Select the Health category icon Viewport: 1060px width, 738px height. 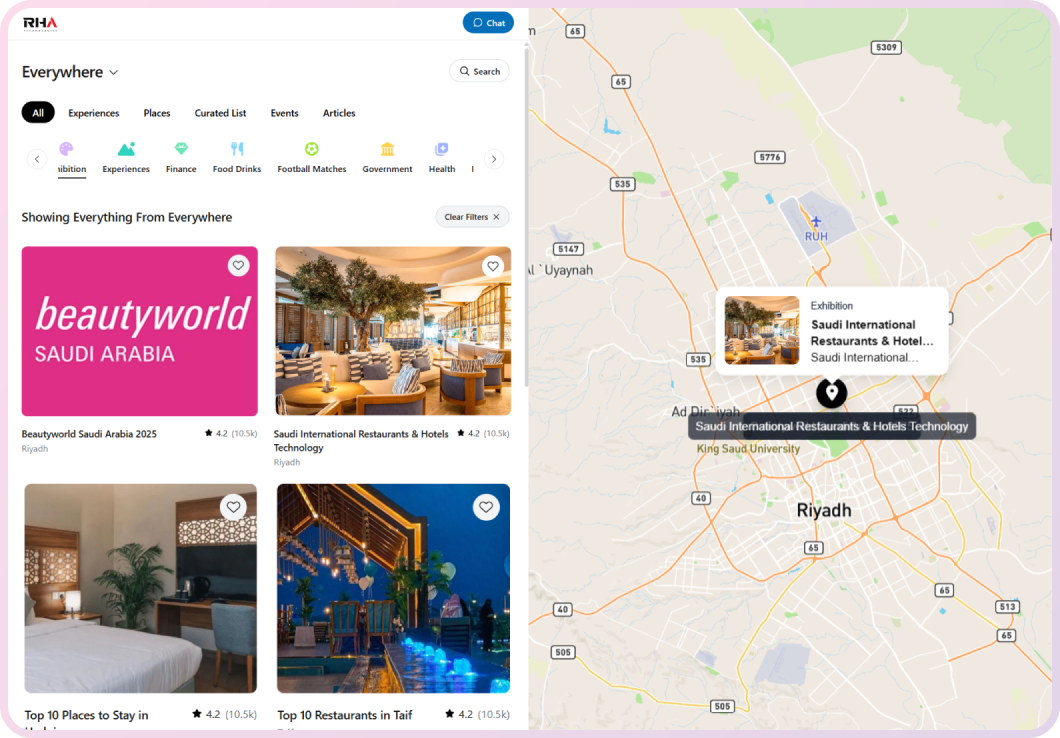coord(441,149)
